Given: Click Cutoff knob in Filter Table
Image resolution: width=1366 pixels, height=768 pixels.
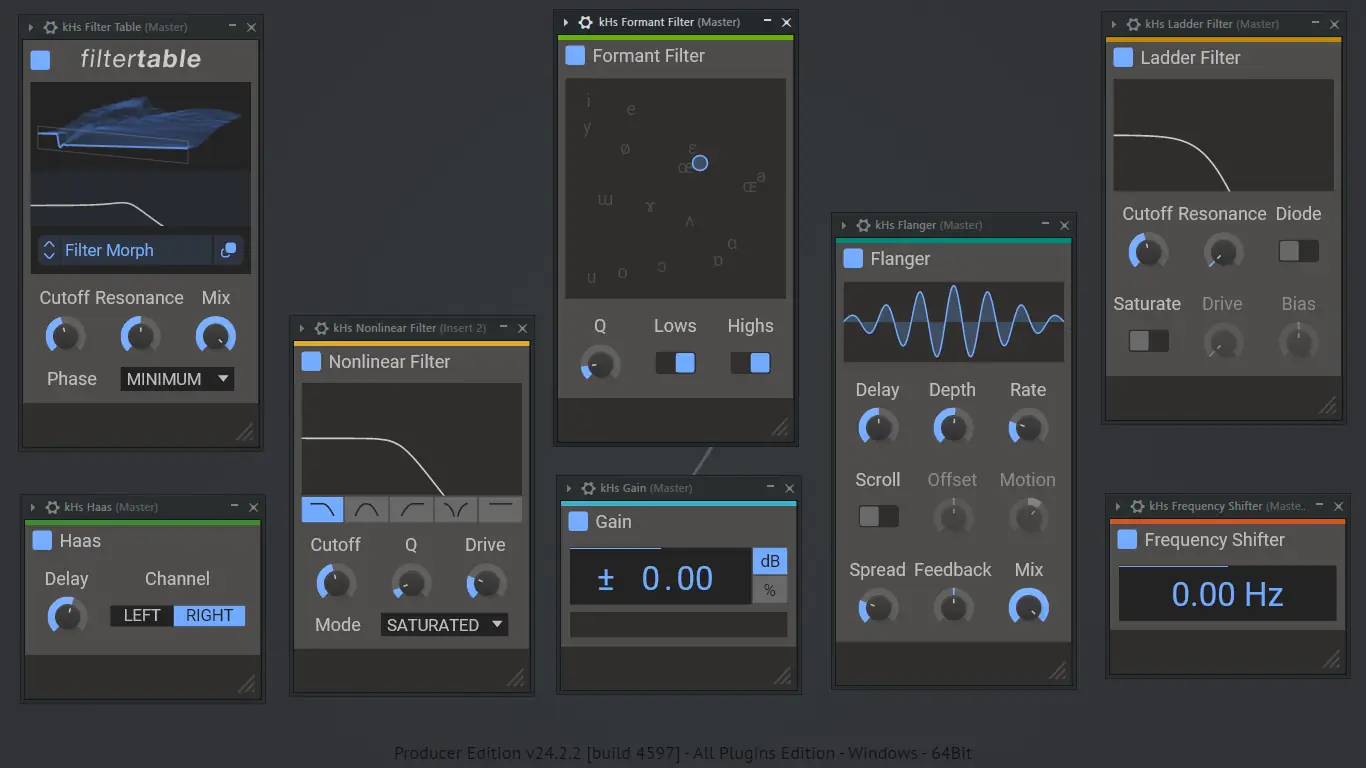Looking at the screenshot, I should [65, 336].
